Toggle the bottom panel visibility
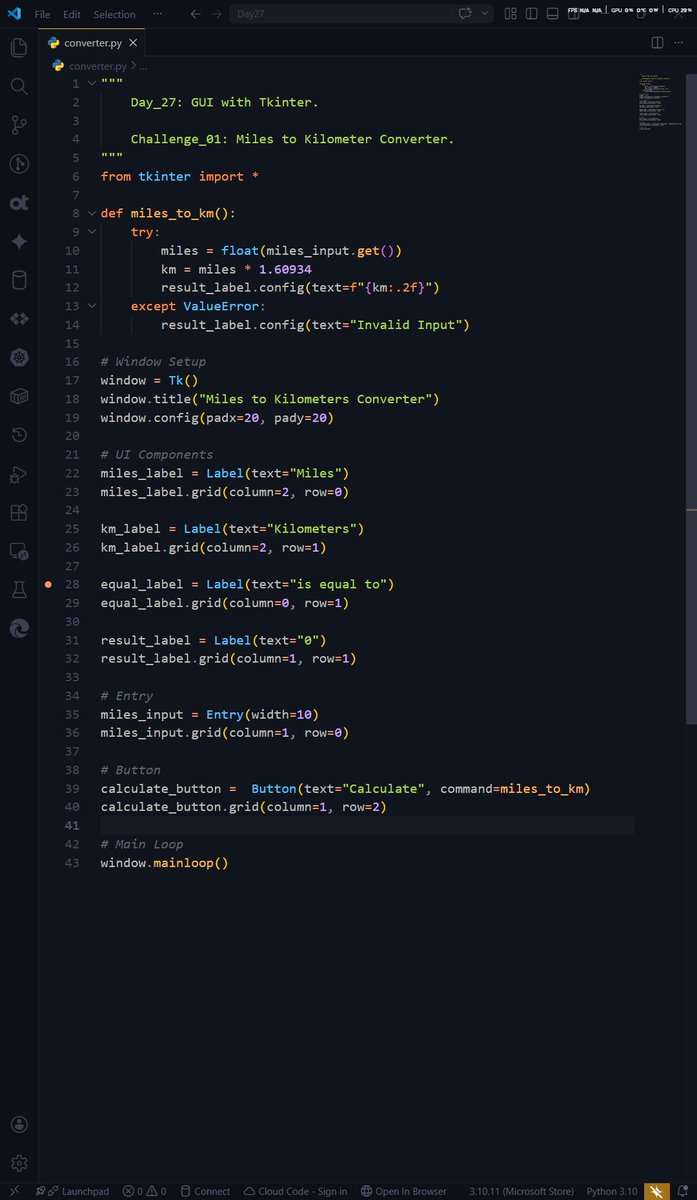Image resolution: width=697 pixels, height=1200 pixels. pos(552,14)
